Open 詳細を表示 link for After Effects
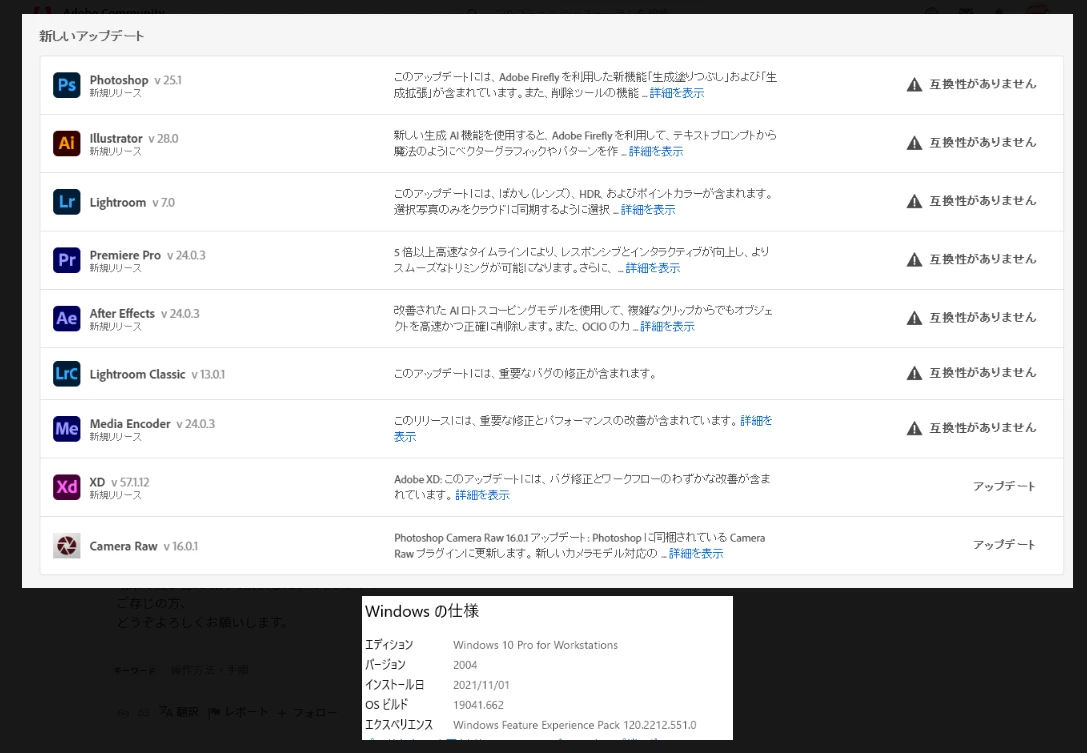Viewport: 1087px width, 753px height. pyautogui.click(x=667, y=326)
